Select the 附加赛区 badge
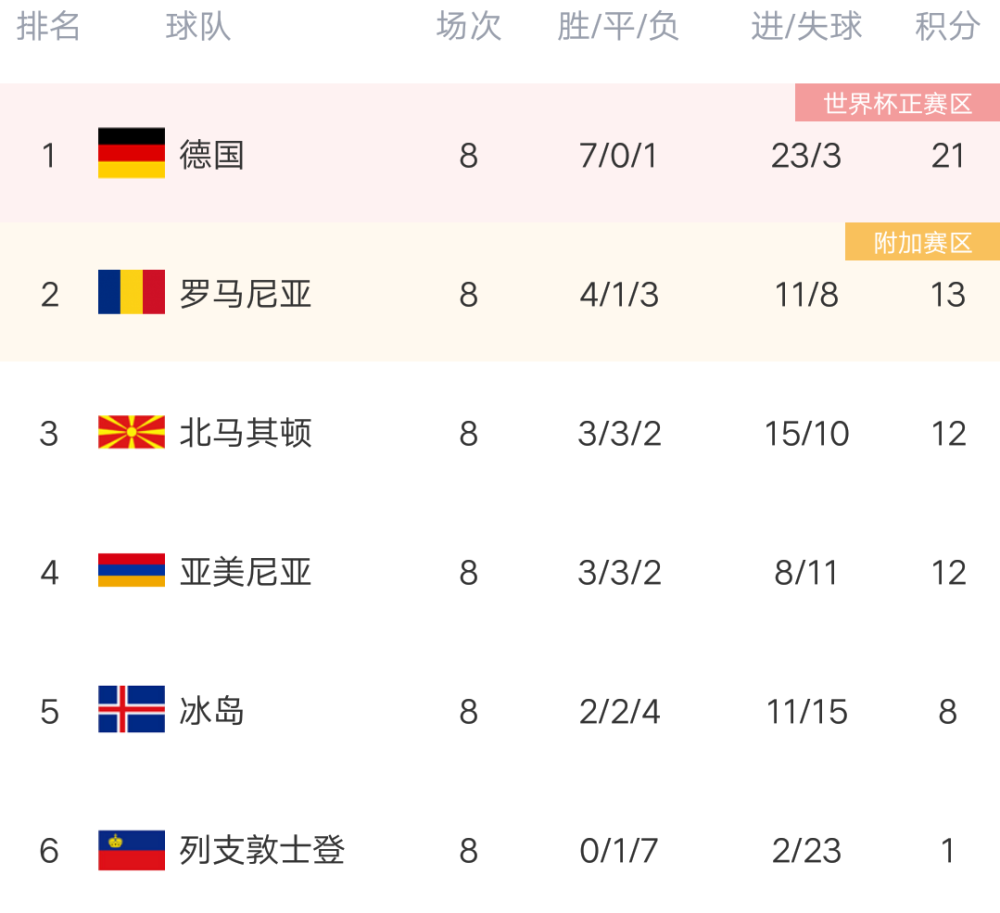The width and height of the screenshot is (1000, 913). coord(922,242)
